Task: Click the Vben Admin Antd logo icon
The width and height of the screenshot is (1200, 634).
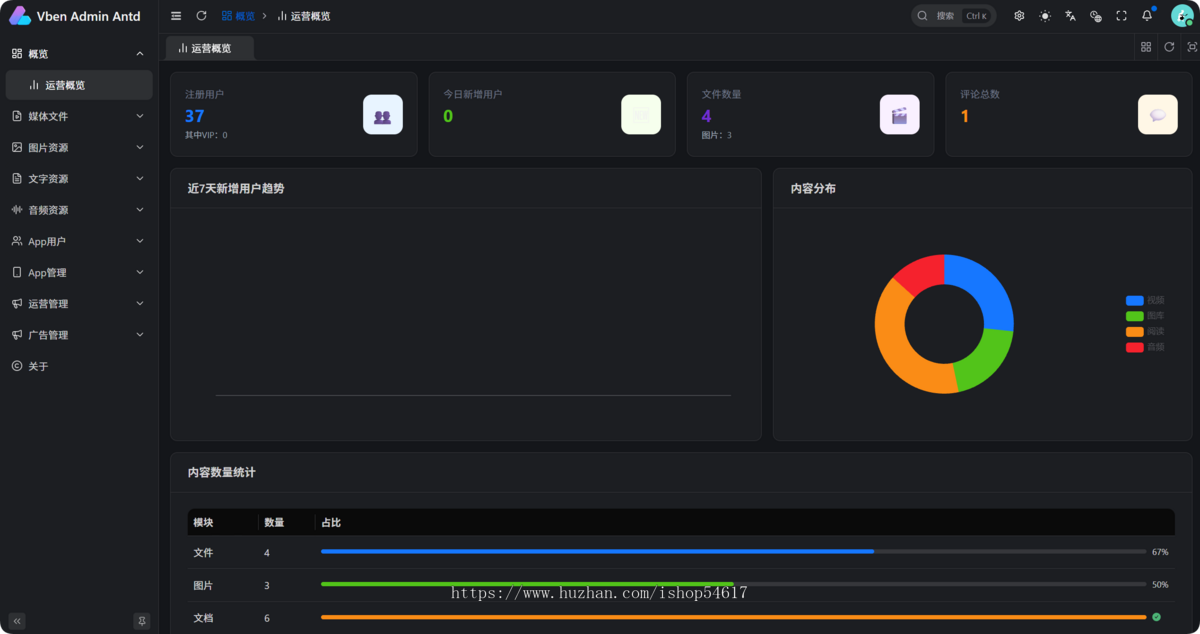Action: pyautogui.click(x=20, y=16)
